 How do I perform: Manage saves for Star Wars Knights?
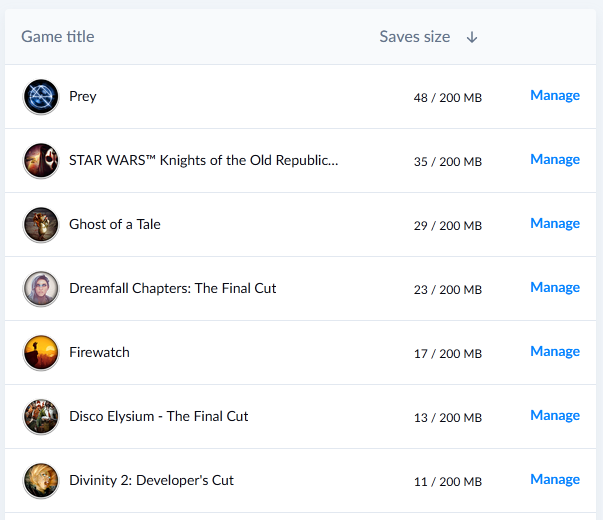(x=555, y=160)
